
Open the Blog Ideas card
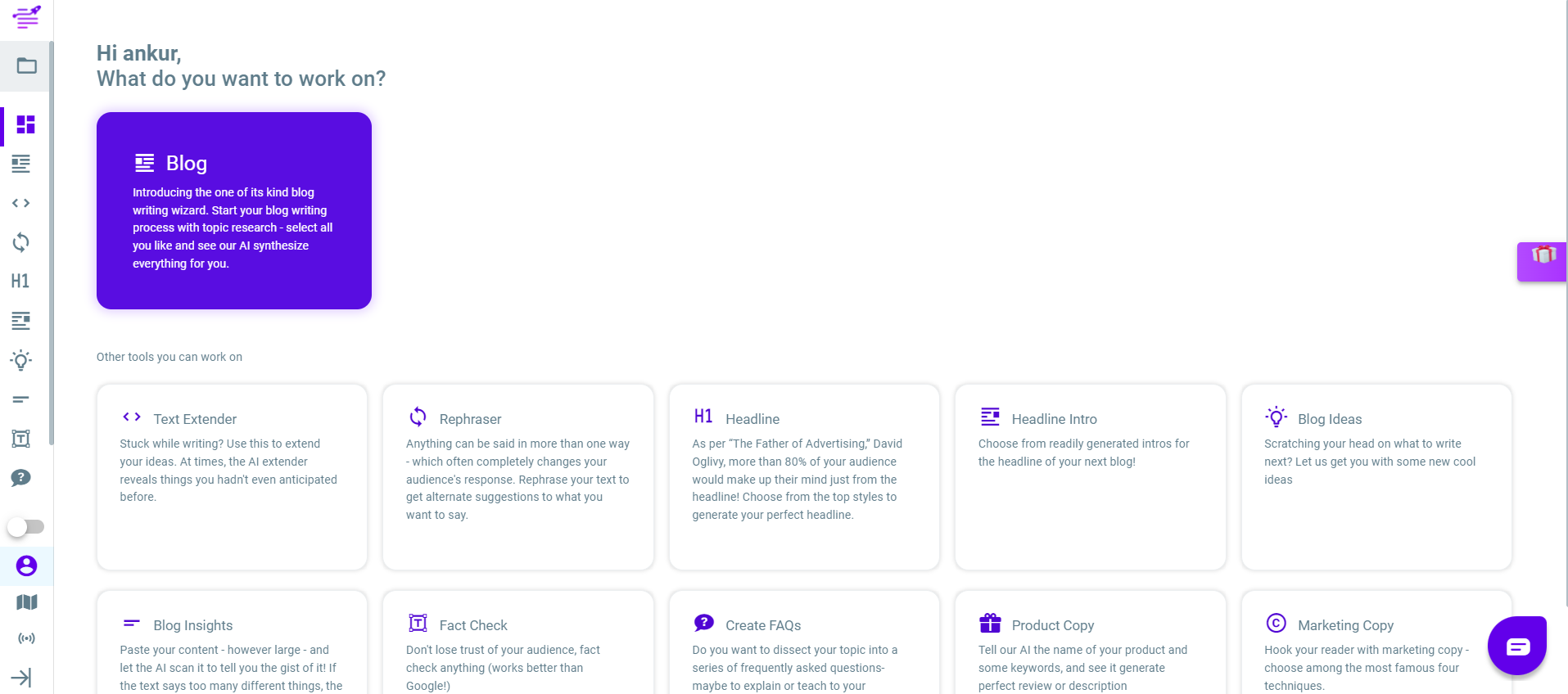click(x=1376, y=477)
